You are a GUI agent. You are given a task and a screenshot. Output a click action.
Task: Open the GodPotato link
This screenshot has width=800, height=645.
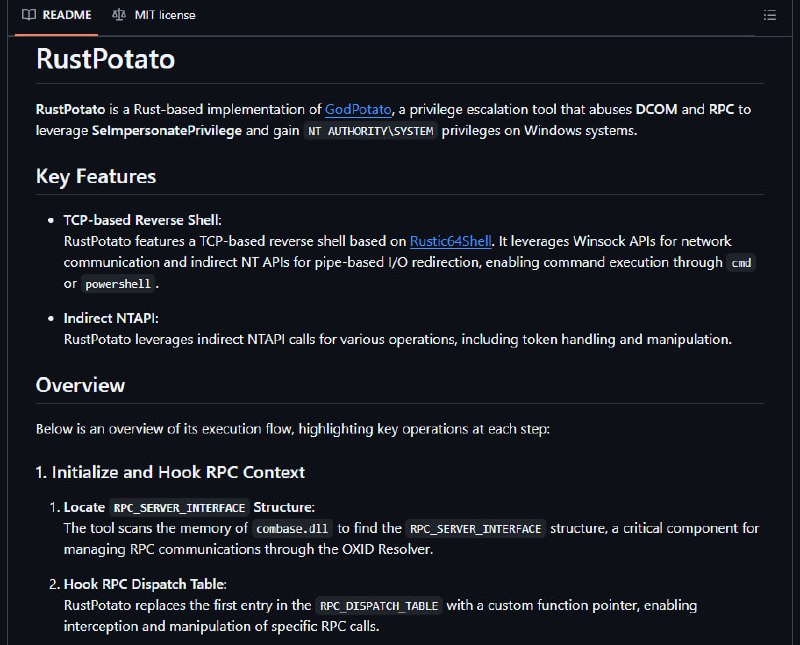click(x=358, y=109)
